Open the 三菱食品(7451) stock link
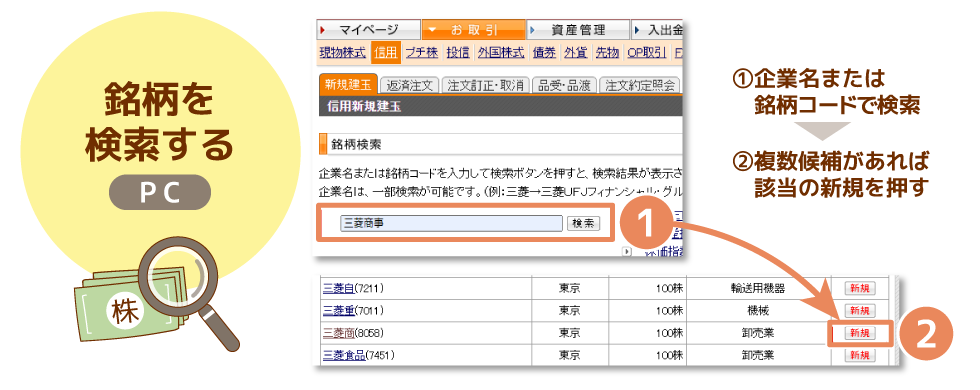This screenshot has height=390, width=980. [x=359, y=356]
